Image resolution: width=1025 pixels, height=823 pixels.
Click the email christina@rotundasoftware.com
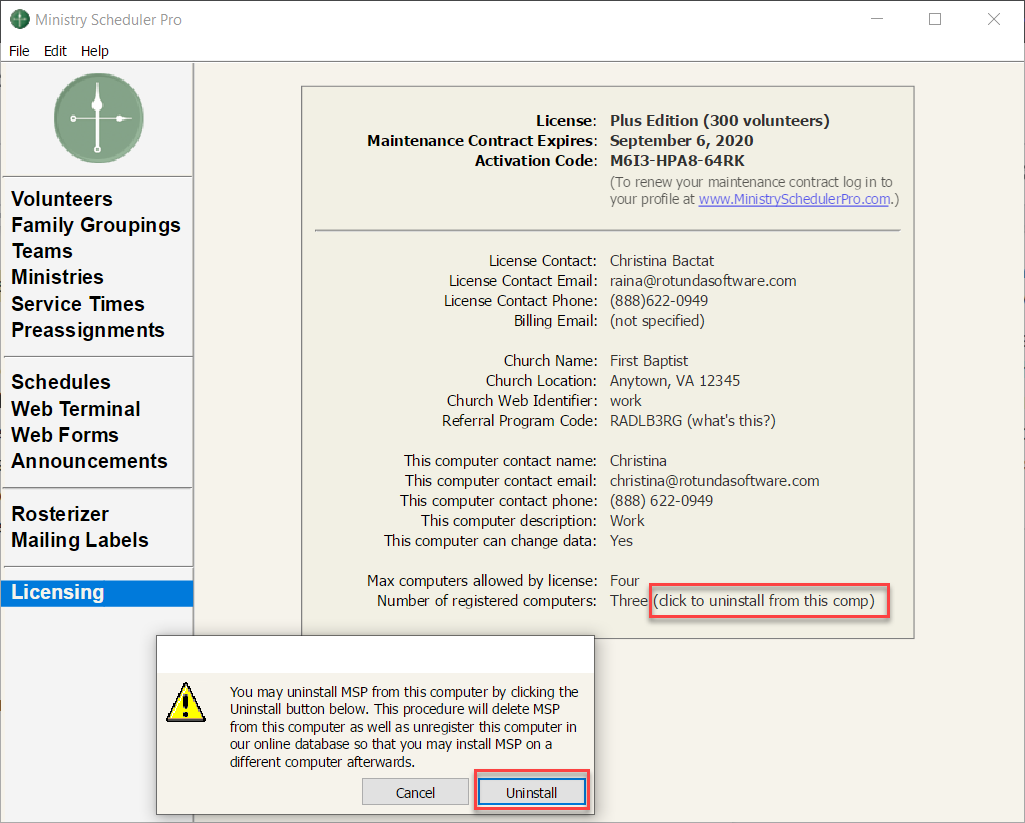pos(714,481)
